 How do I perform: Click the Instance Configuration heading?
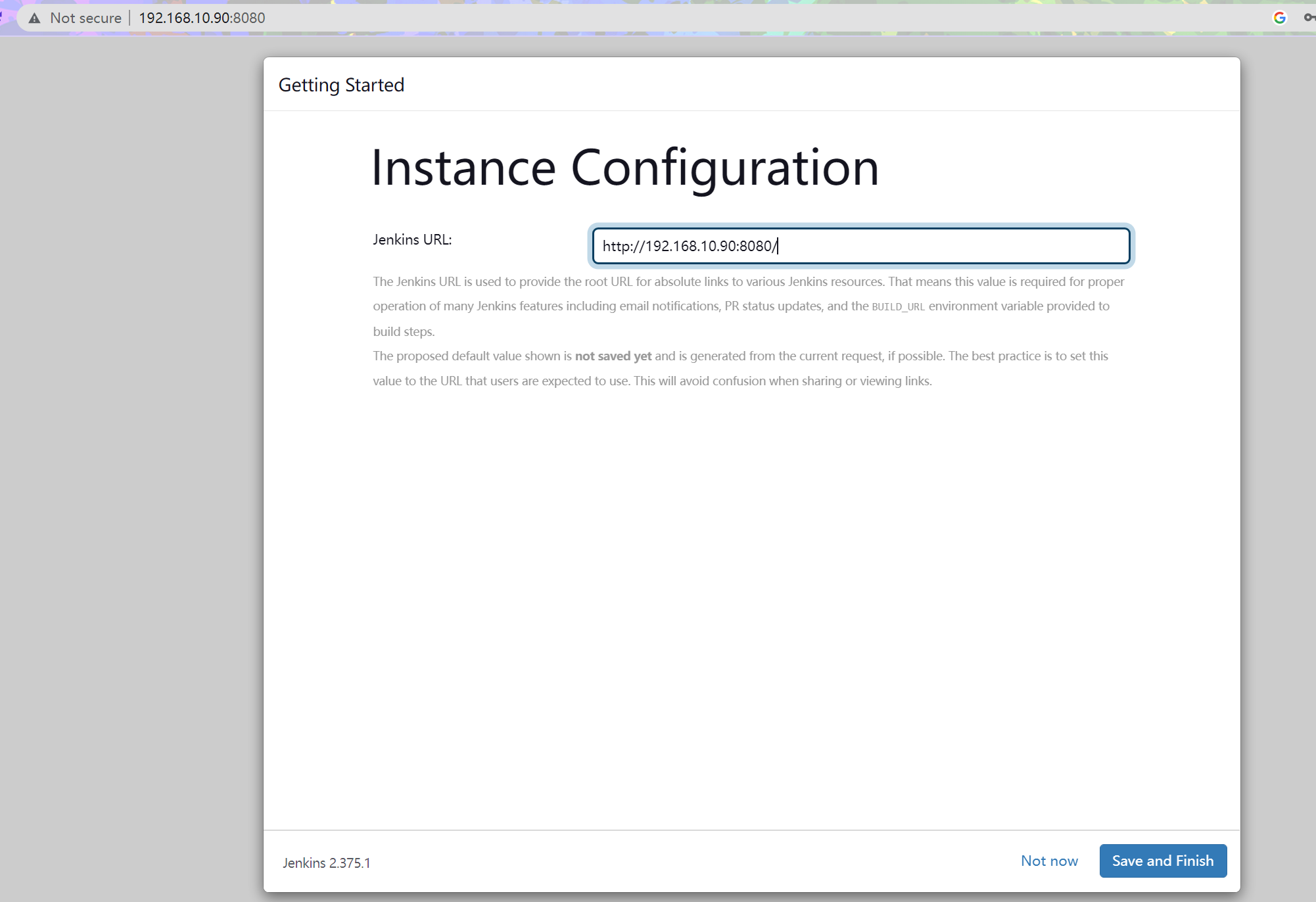click(625, 168)
